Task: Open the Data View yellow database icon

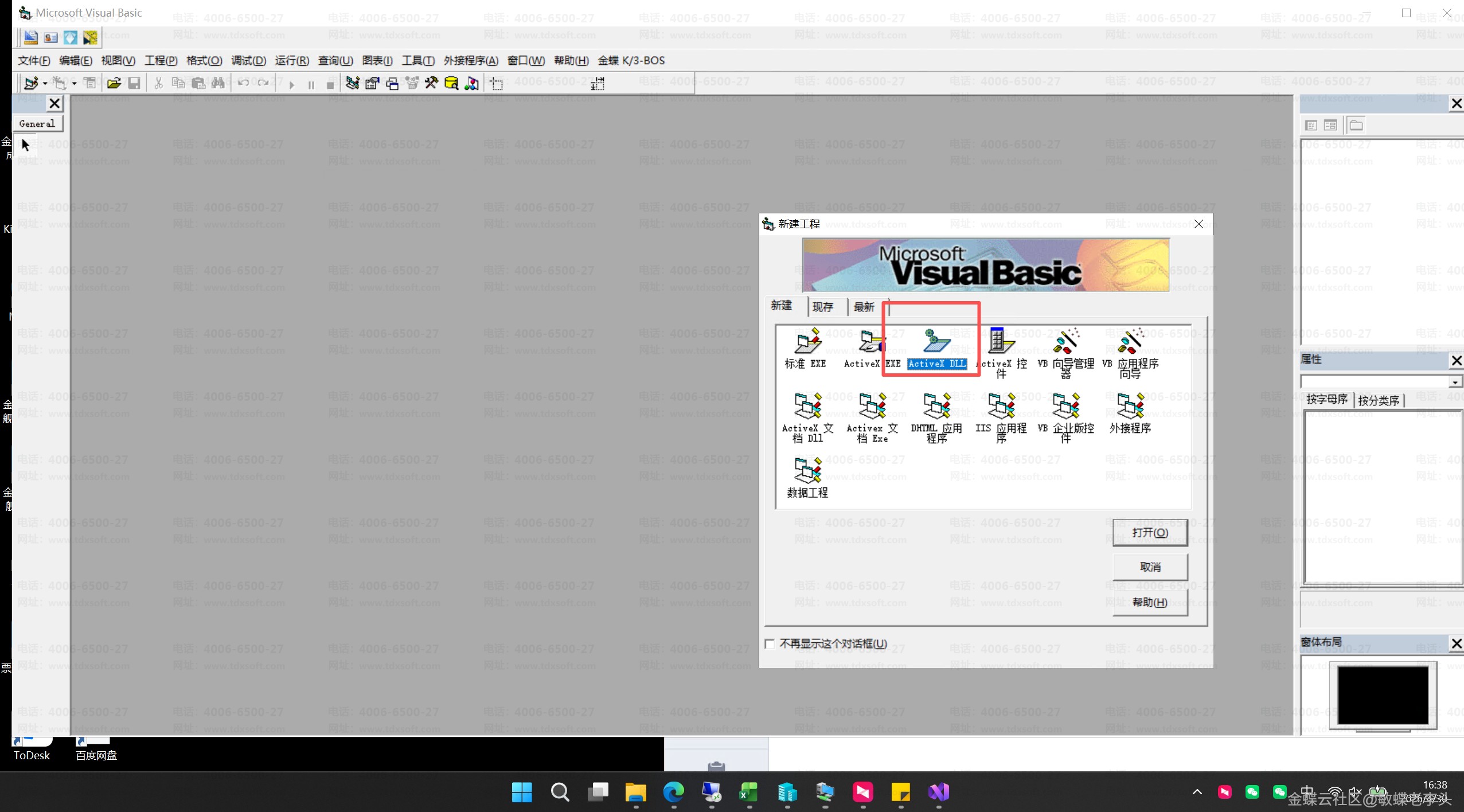Action: point(451,84)
